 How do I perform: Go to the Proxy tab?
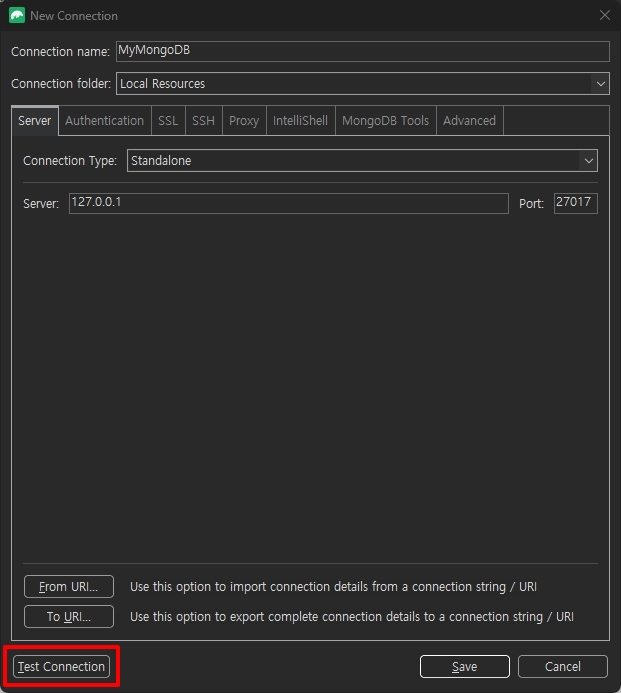[x=244, y=121]
